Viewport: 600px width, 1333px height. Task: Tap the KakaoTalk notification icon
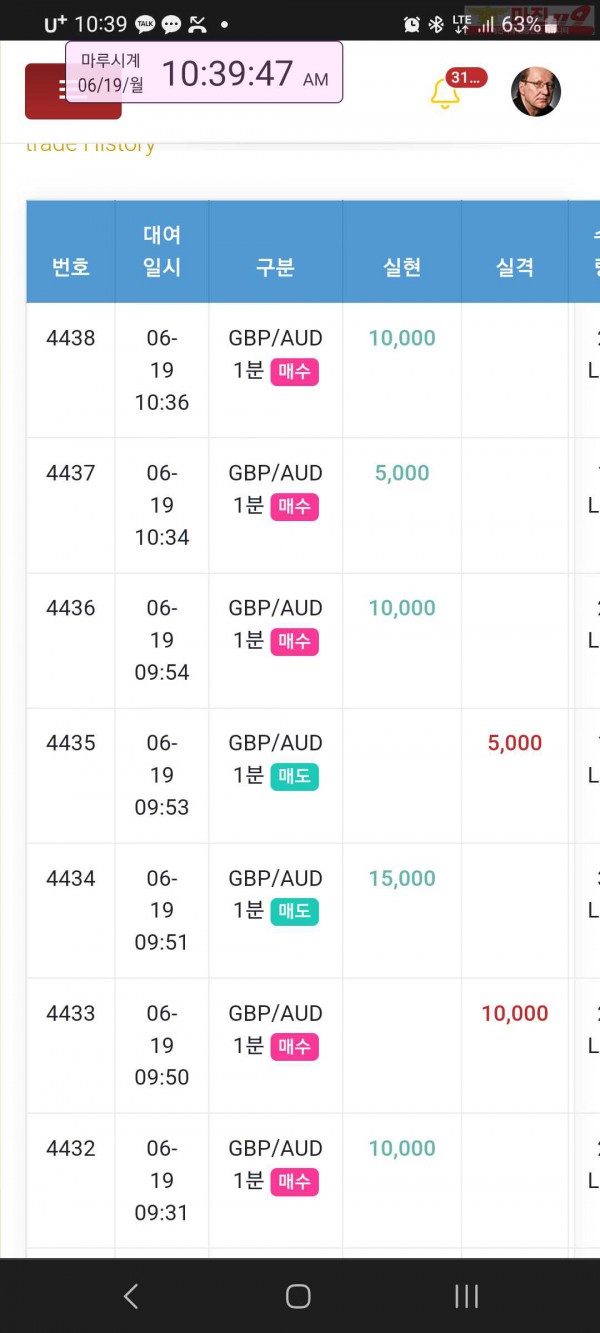[145, 24]
